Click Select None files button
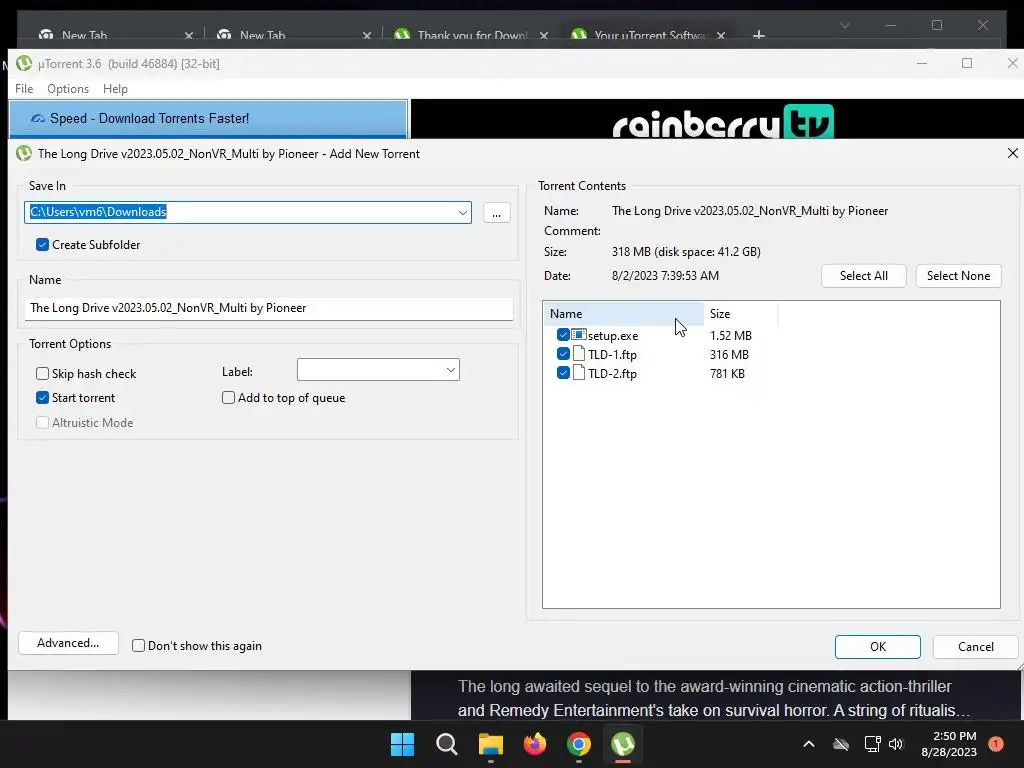Viewport: 1024px width, 768px height. click(x=958, y=276)
